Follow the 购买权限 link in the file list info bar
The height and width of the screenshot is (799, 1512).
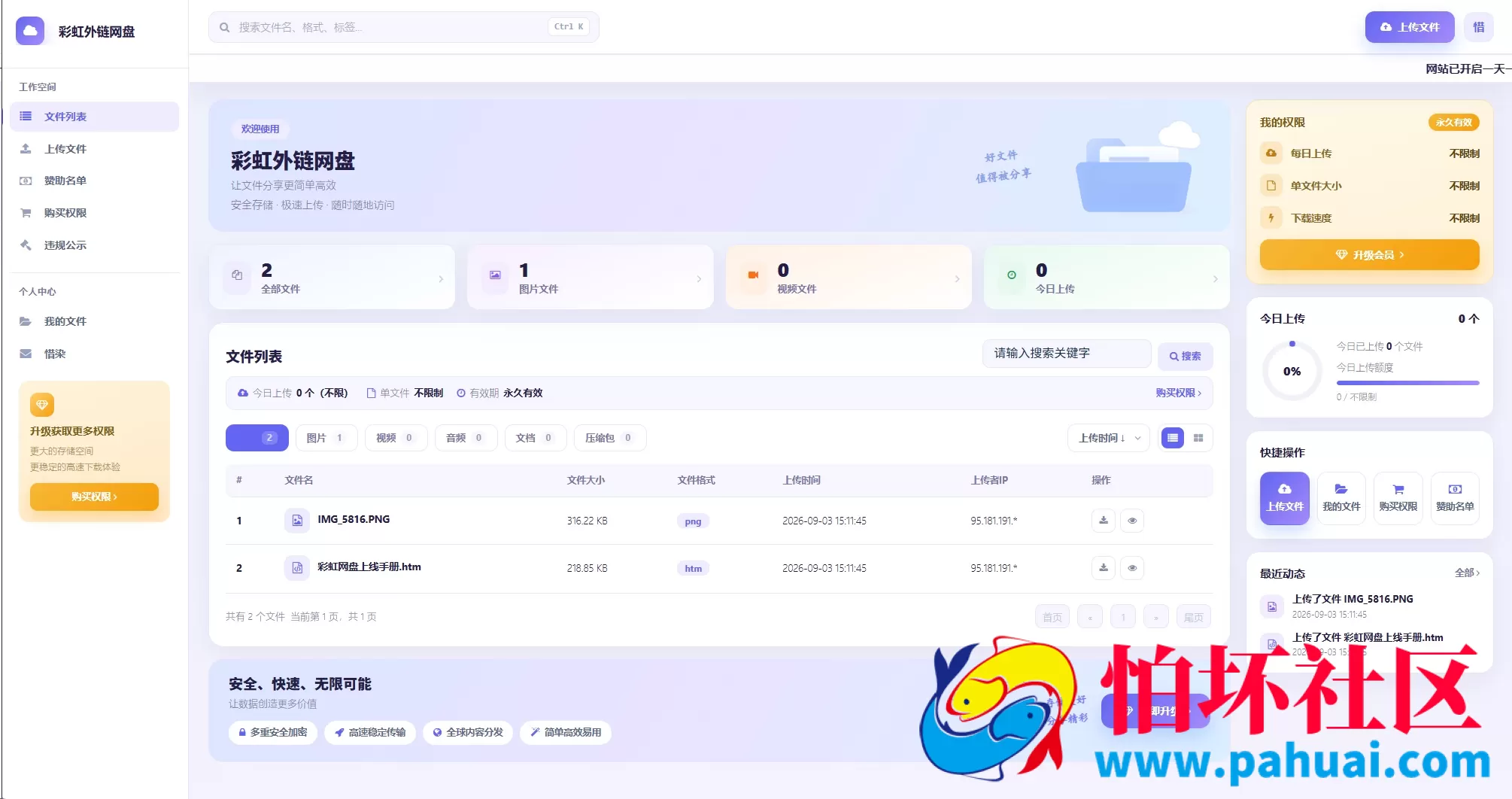point(1179,393)
